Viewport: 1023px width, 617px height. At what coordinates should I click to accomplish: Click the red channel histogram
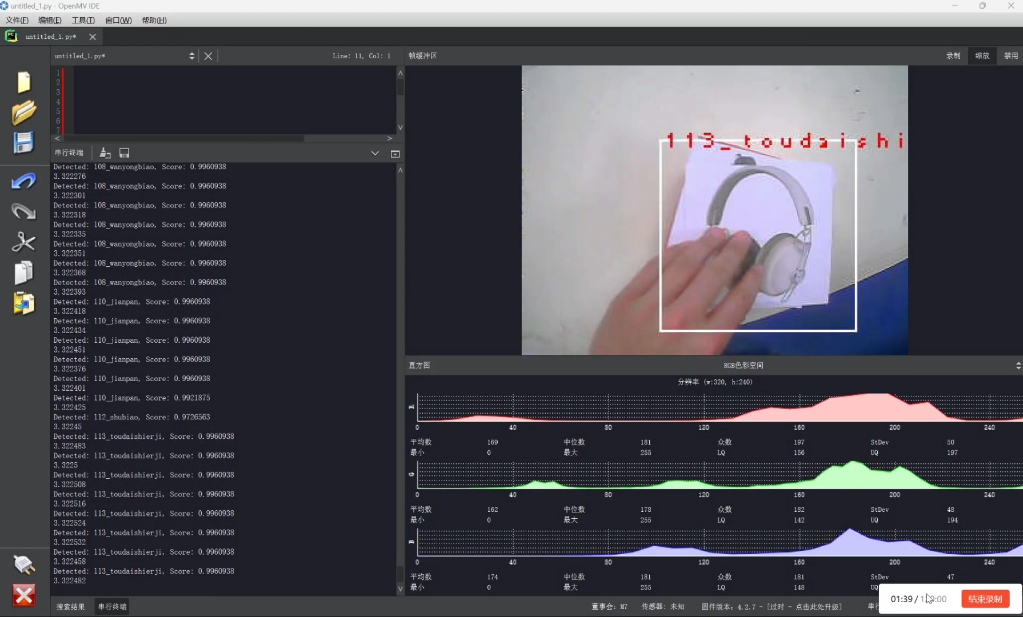(719, 407)
